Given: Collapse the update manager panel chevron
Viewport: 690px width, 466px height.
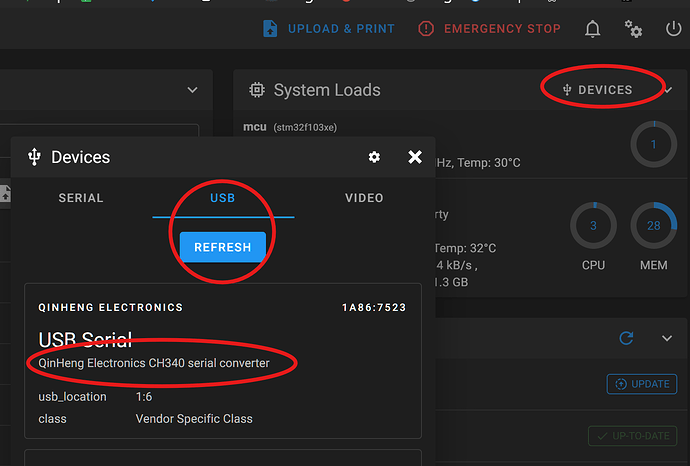Looking at the screenshot, I should click(x=667, y=338).
